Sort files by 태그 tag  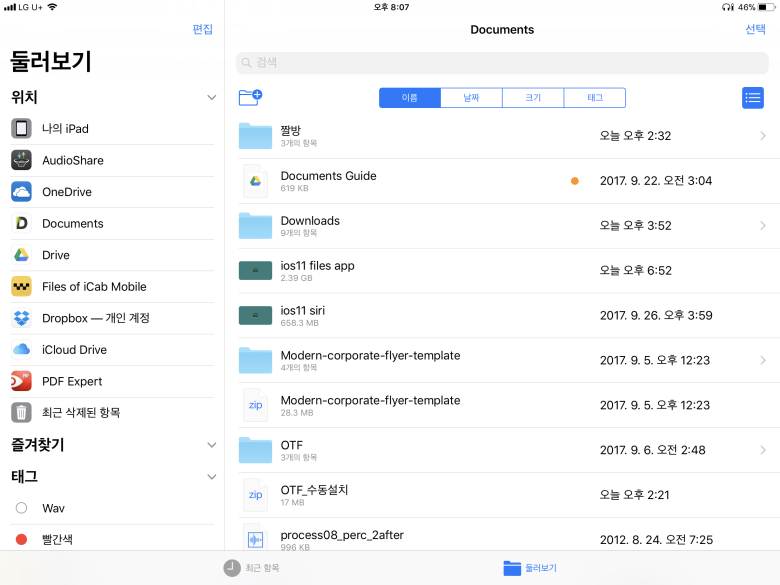[594, 98]
